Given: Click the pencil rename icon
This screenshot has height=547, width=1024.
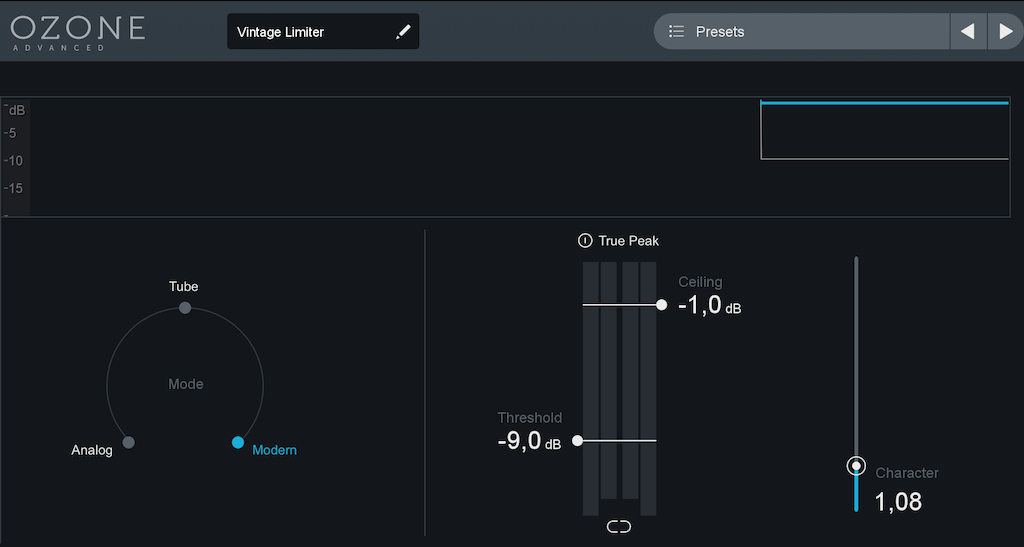Looking at the screenshot, I should pyautogui.click(x=403, y=32).
